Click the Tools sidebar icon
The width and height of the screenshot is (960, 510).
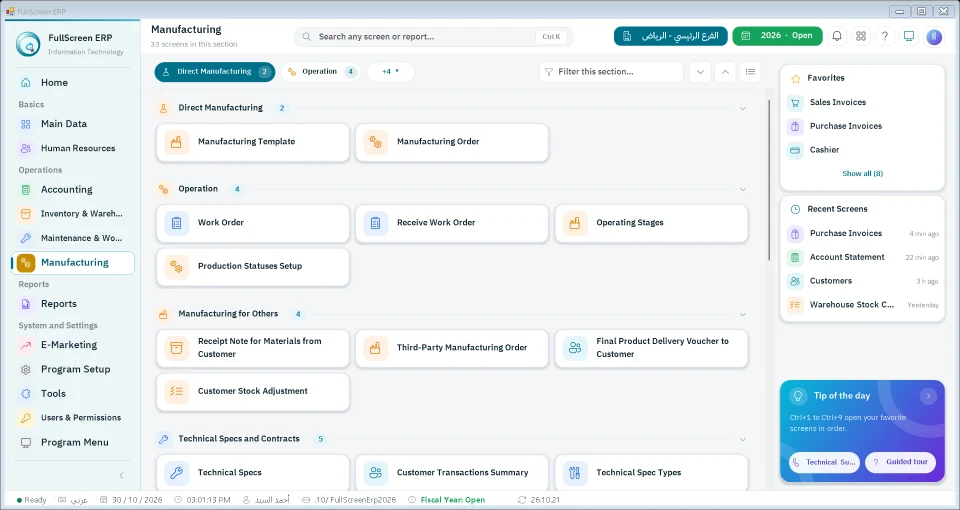click(x=26, y=394)
